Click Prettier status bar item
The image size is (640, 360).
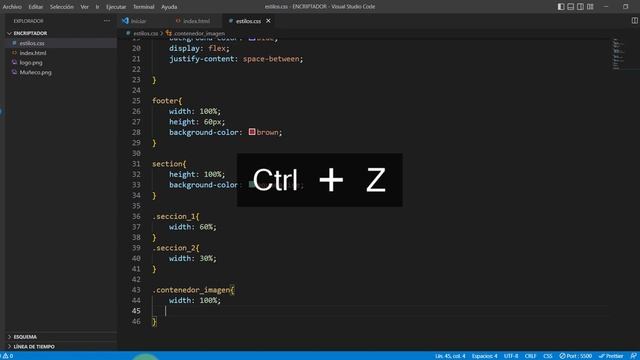click(x=611, y=356)
